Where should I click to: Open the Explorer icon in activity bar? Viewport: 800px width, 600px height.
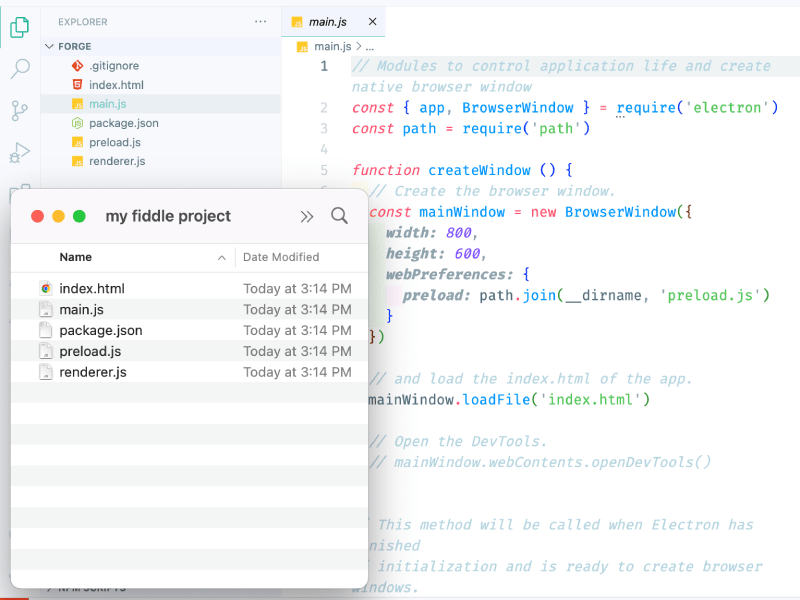pos(20,27)
